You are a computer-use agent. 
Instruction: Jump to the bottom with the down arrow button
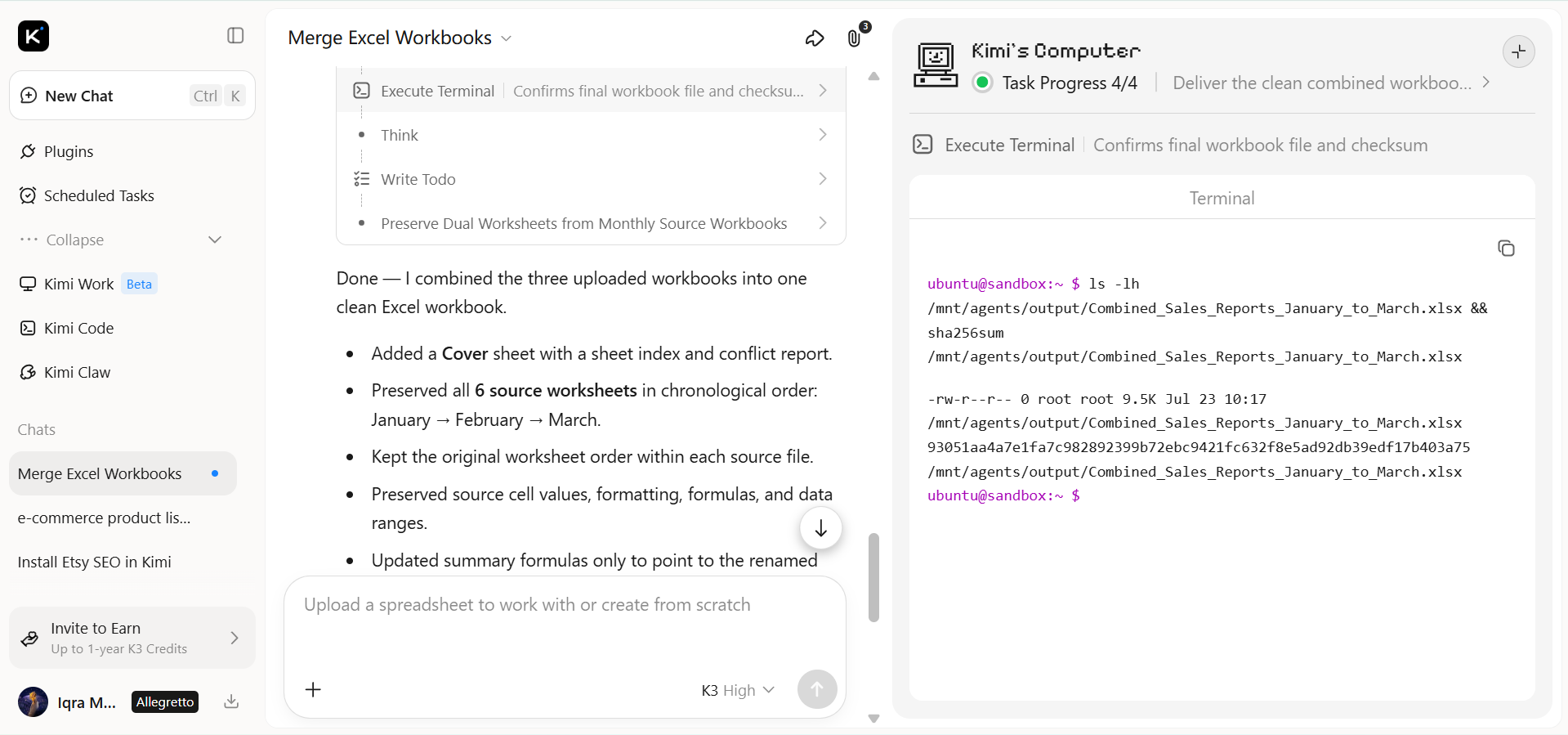(820, 528)
